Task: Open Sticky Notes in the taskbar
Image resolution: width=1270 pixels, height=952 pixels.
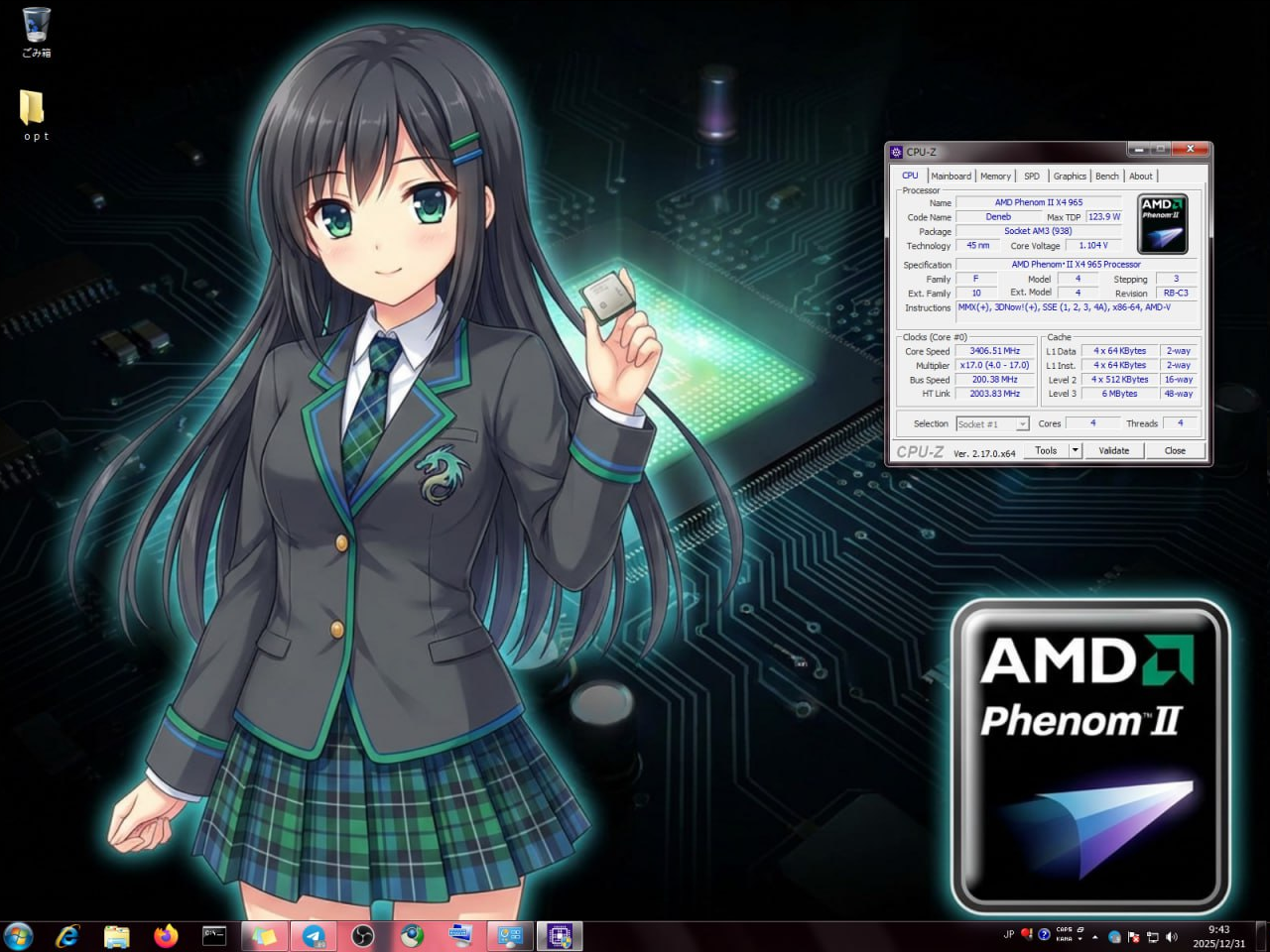Action: [x=264, y=936]
